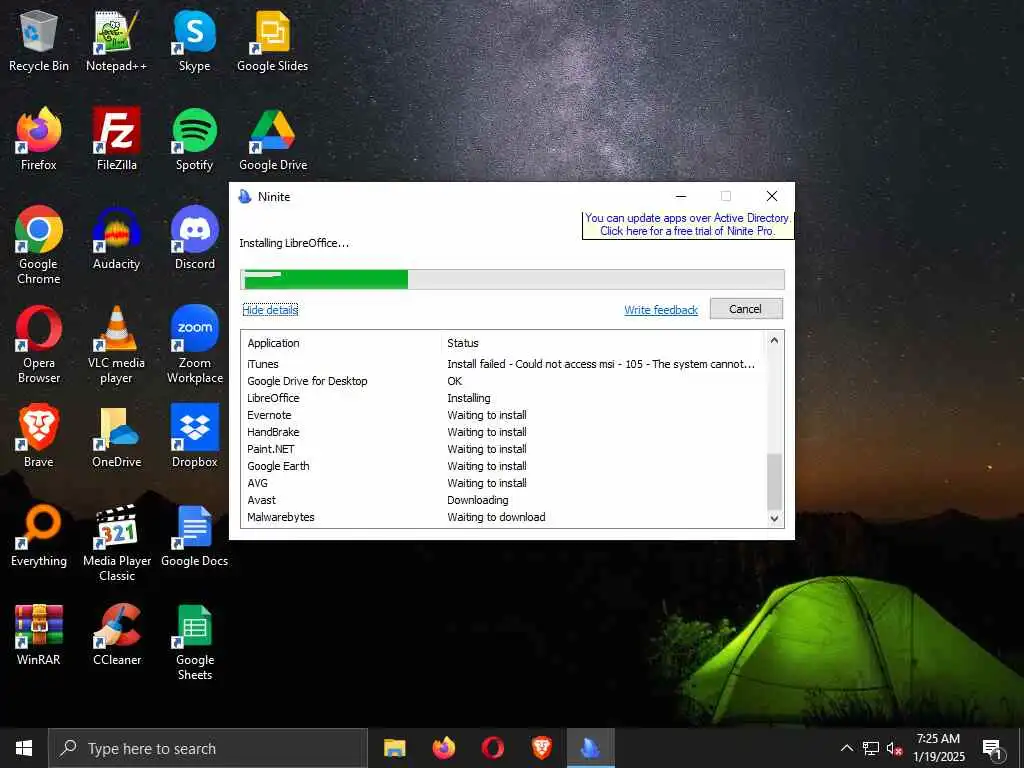Select the Firefox desktop shortcut

coord(39,140)
